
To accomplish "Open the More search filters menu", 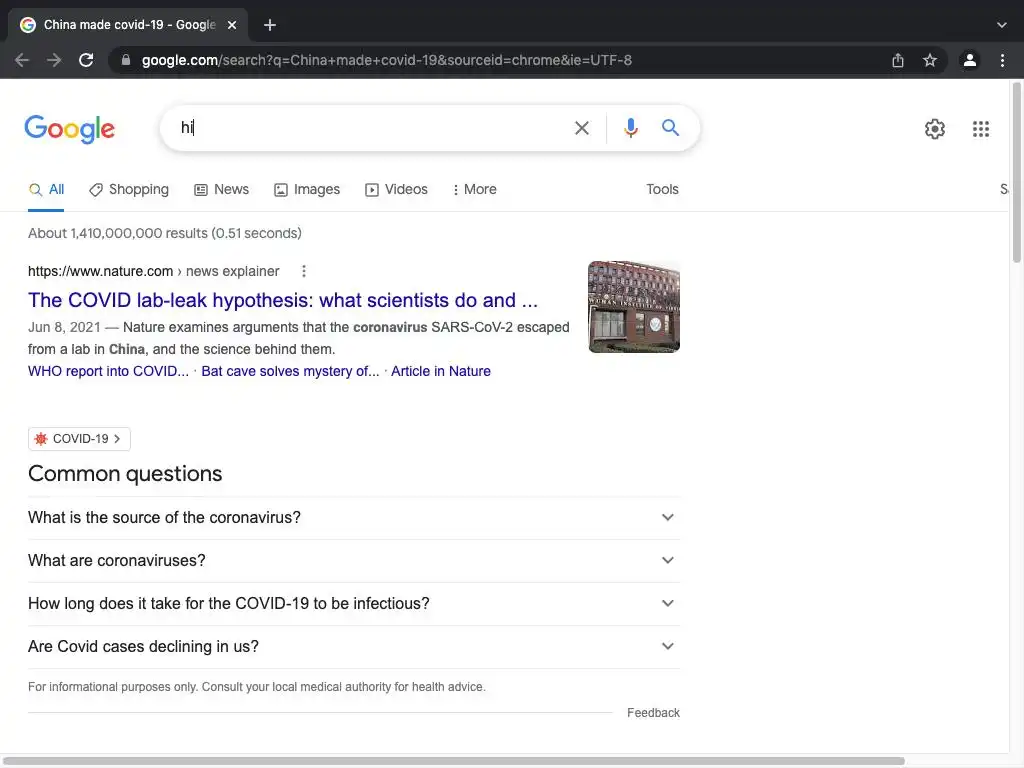I will pyautogui.click(x=475, y=189).
